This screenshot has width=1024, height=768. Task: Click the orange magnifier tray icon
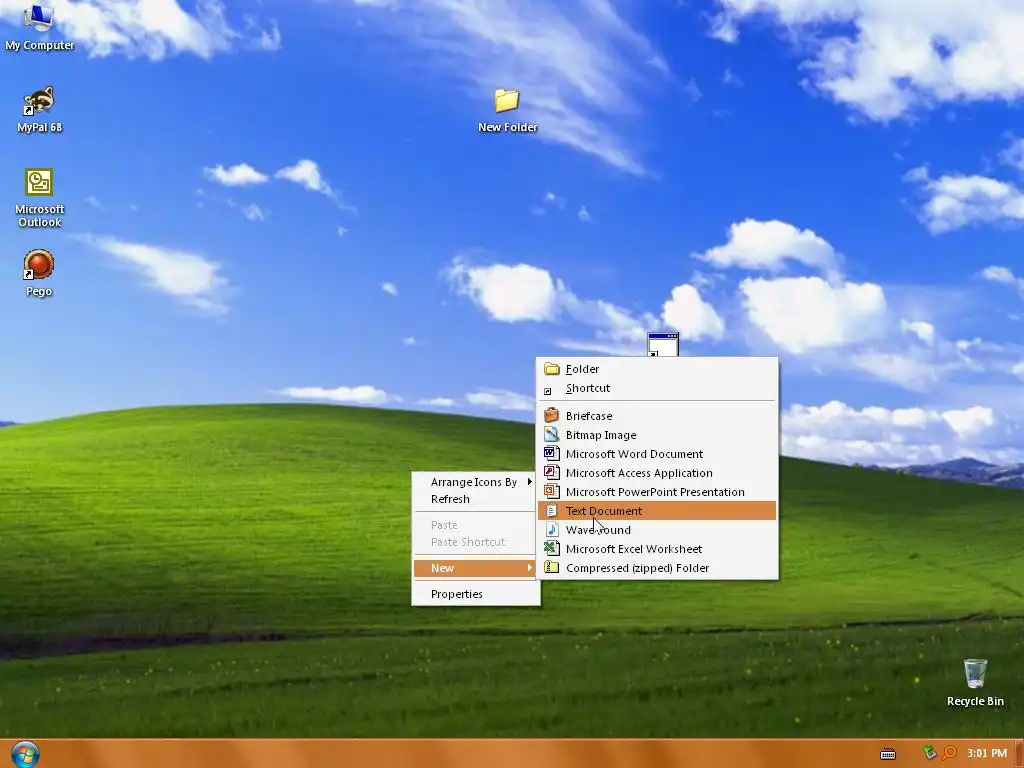[950, 753]
